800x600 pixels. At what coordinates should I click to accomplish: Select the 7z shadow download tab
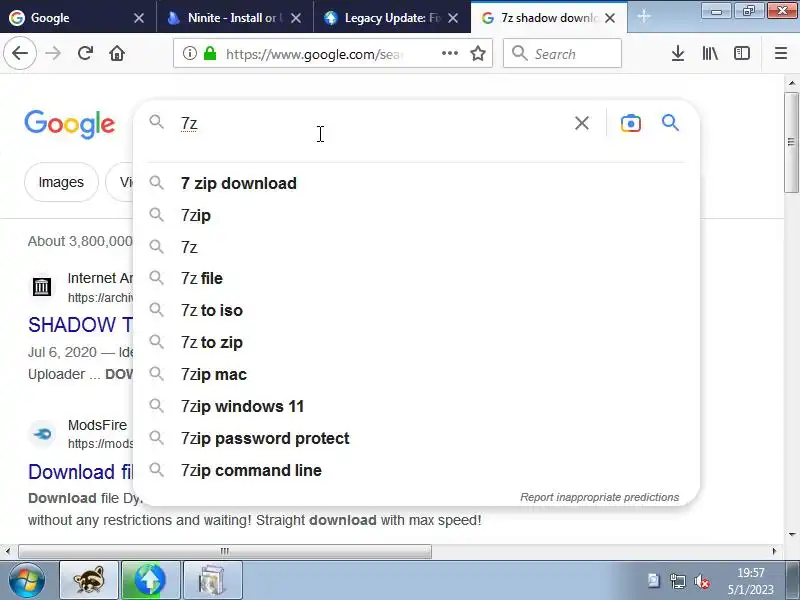549,18
